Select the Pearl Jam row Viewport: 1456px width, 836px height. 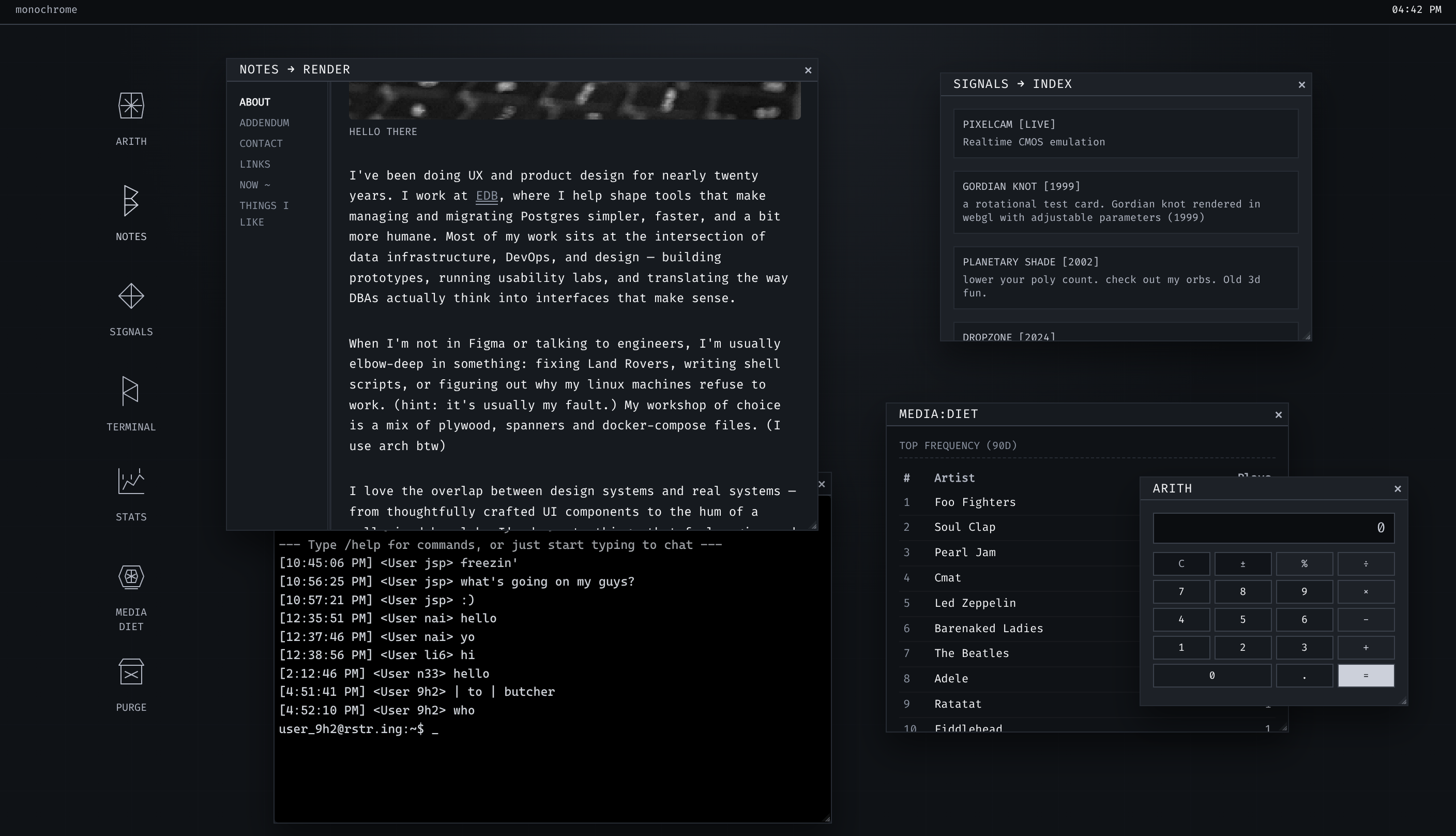1019,553
